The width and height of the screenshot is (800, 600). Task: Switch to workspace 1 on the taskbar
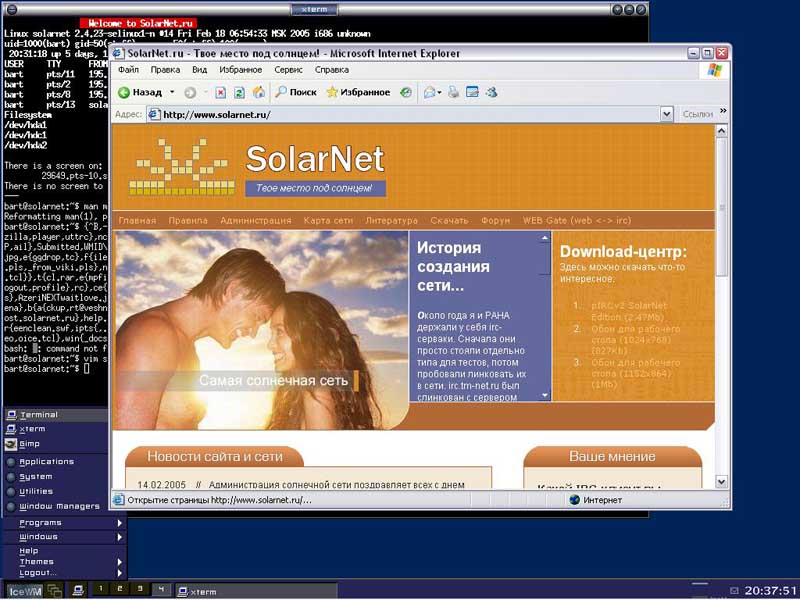[x=101, y=589]
